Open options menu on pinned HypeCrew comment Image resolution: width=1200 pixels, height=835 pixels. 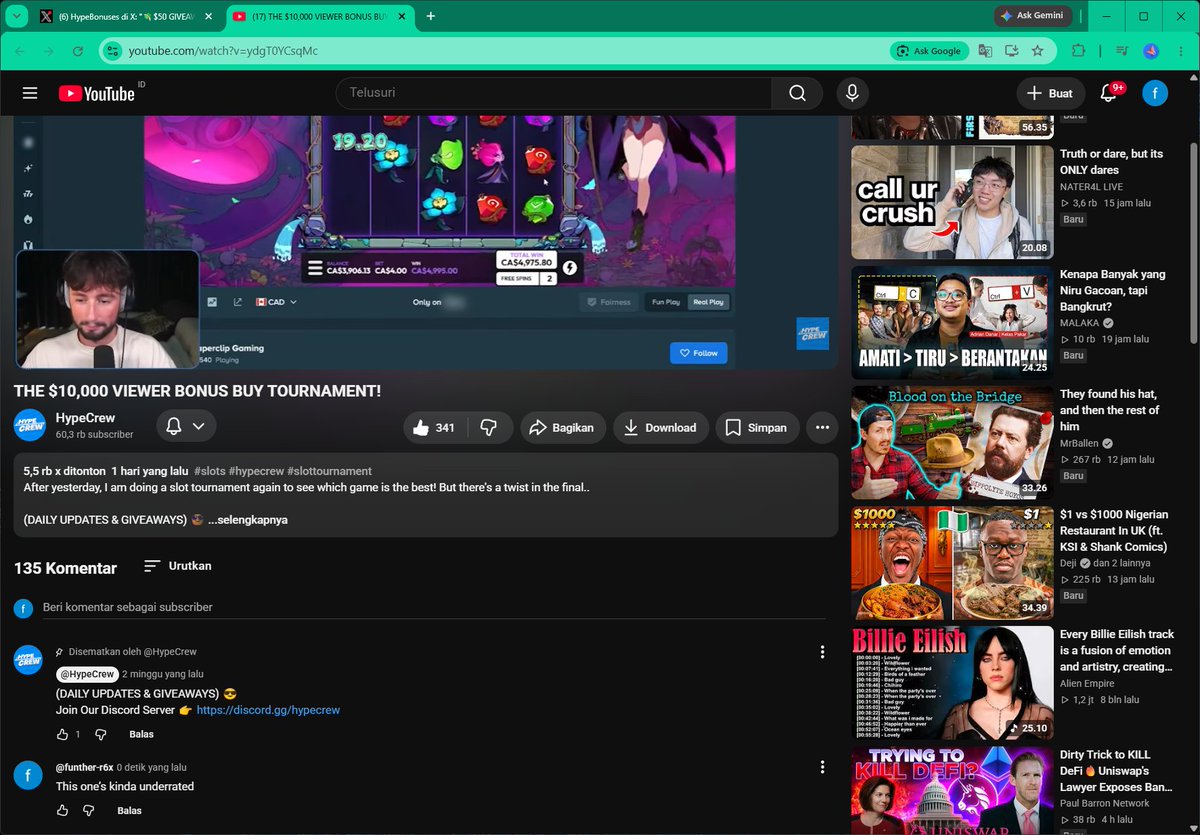(x=823, y=652)
